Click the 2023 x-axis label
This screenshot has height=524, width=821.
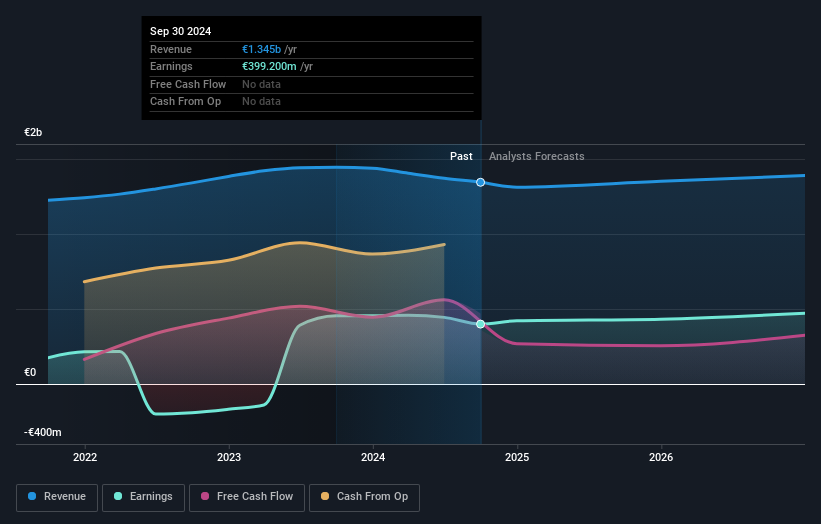pyautogui.click(x=229, y=457)
